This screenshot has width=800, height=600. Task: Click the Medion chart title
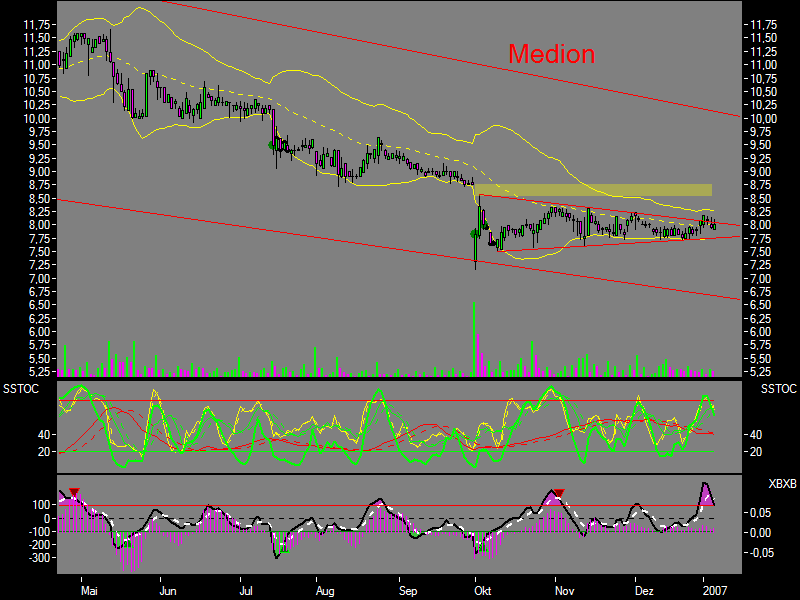551,54
